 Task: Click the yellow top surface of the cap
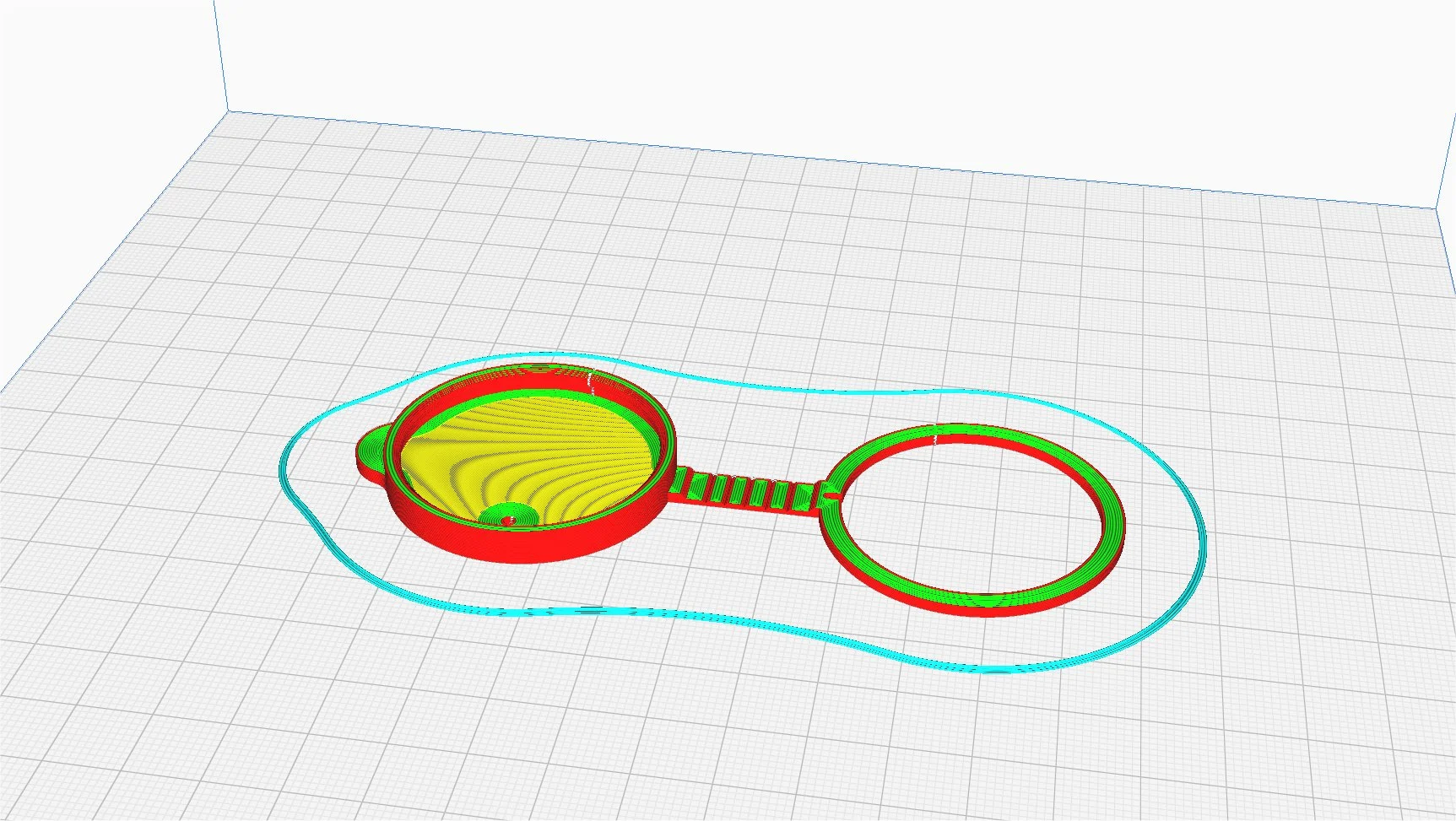coord(528,460)
